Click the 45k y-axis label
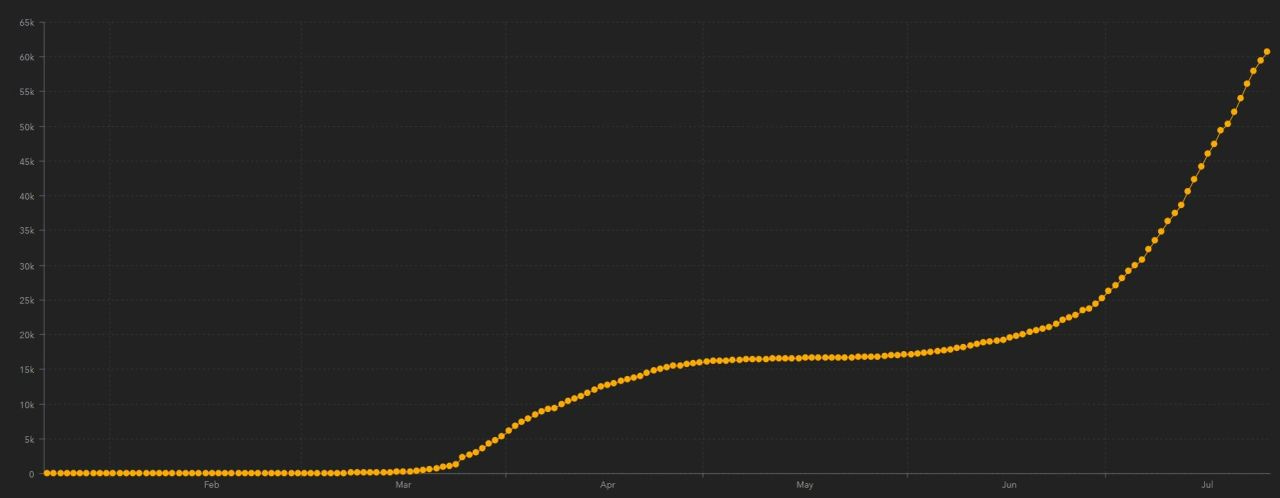This screenshot has width=1280, height=498. point(27,162)
